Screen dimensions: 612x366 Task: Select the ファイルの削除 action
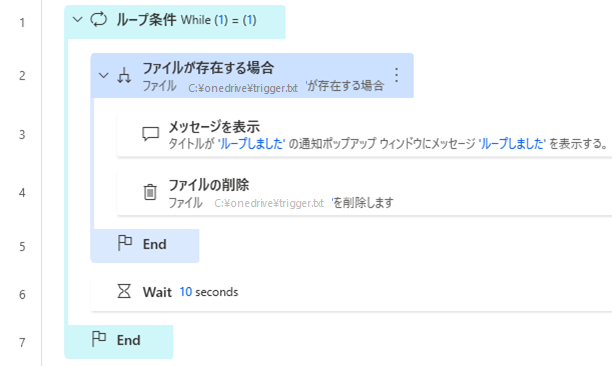[x=364, y=193]
